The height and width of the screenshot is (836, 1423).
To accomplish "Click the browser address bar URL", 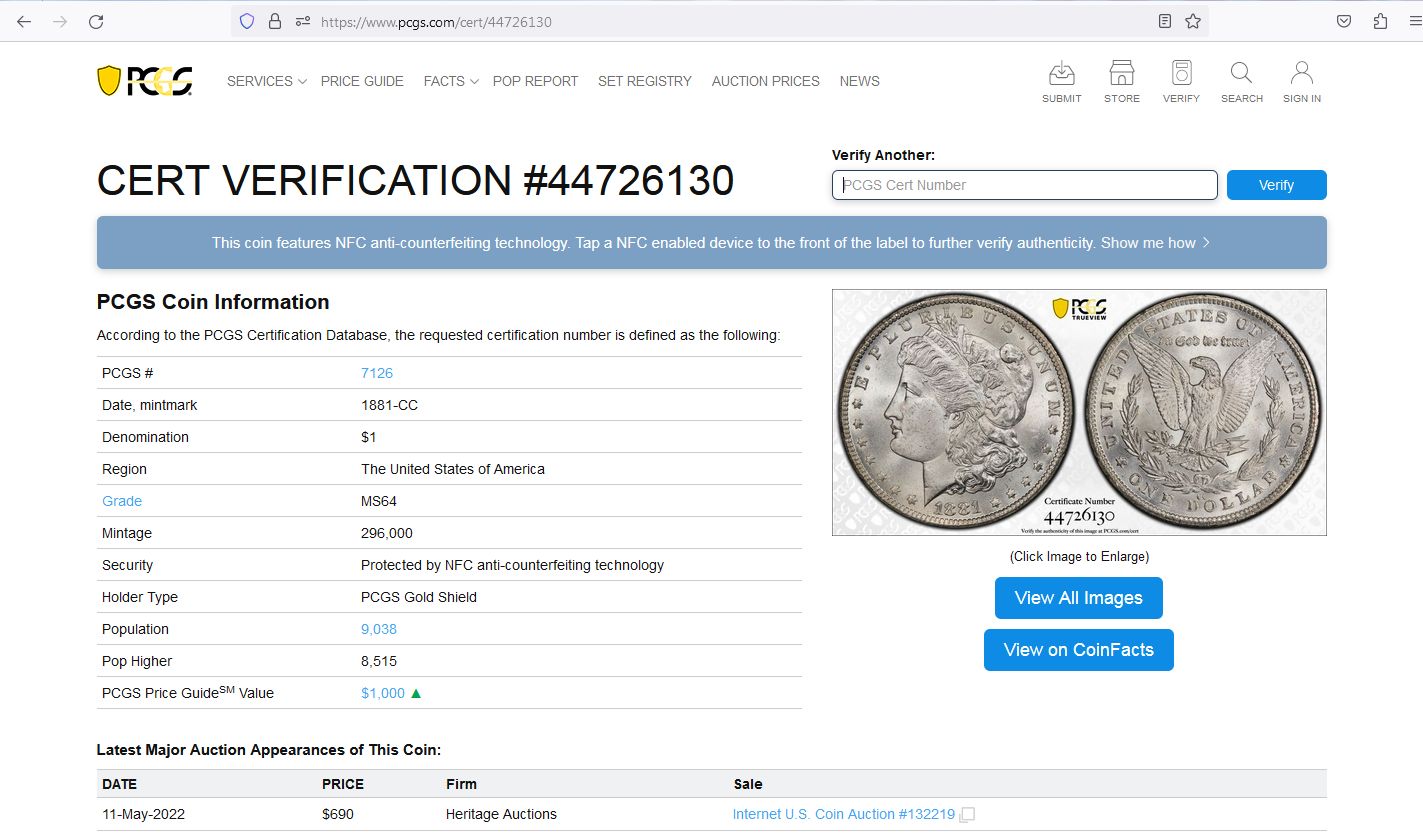I will tap(436, 21).
